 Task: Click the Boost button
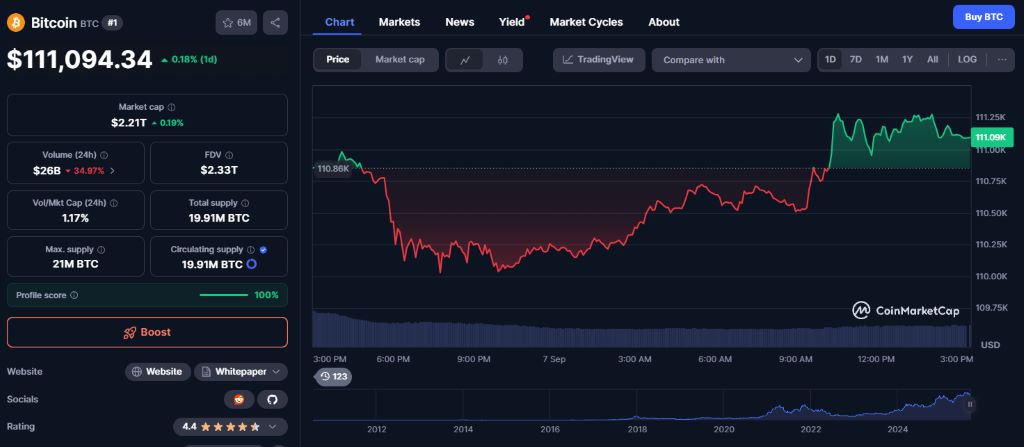coord(147,332)
